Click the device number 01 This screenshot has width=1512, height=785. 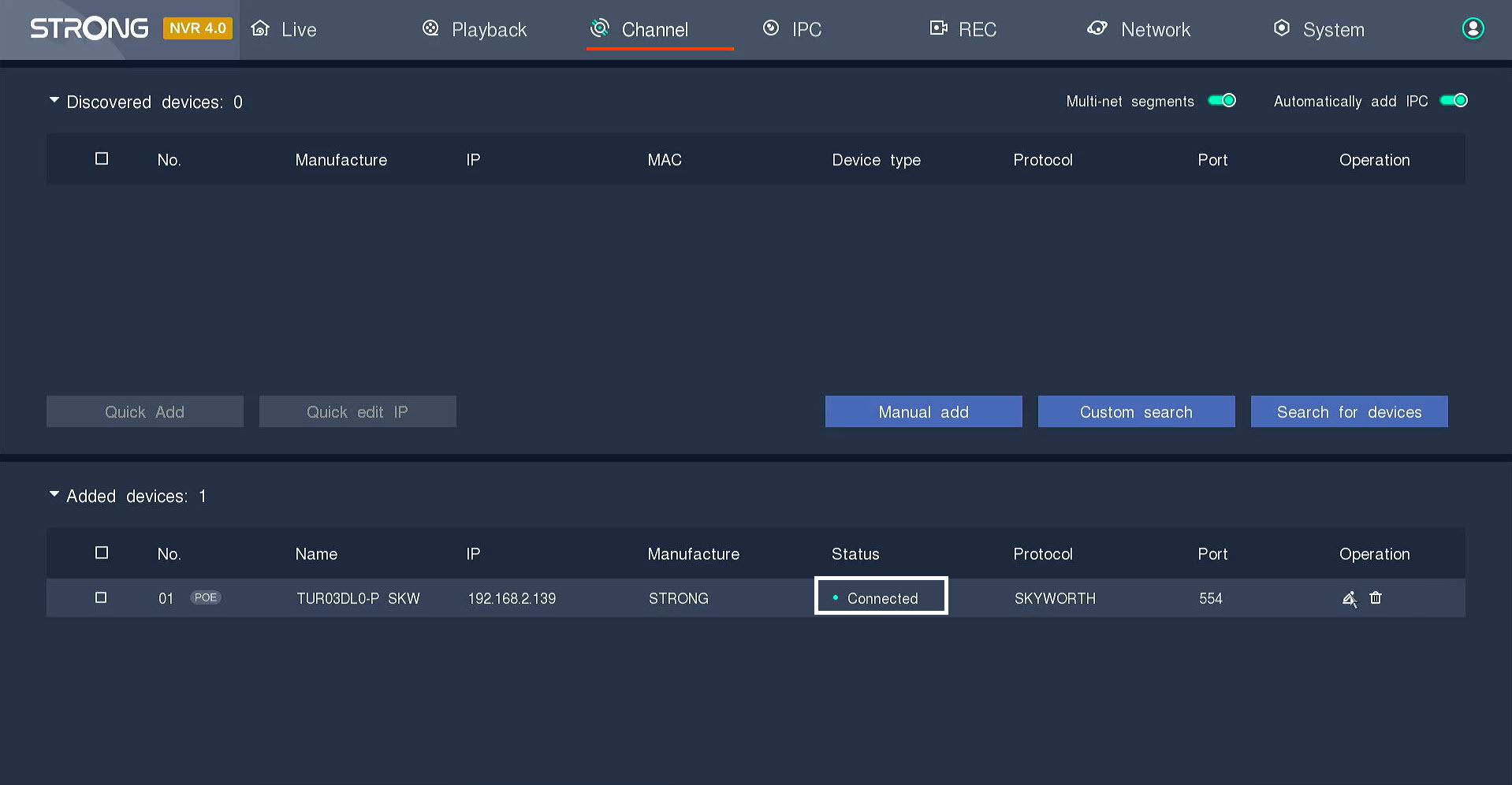tap(166, 598)
